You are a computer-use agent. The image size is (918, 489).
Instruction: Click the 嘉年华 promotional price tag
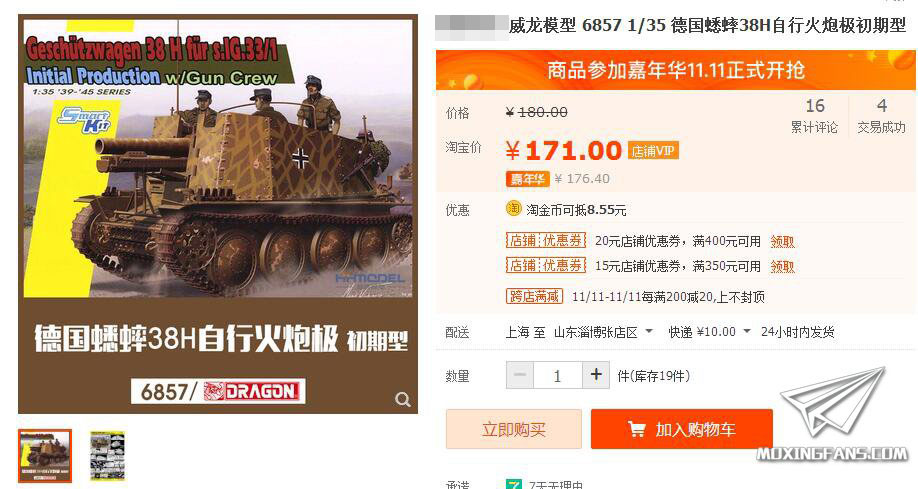[x=527, y=179]
